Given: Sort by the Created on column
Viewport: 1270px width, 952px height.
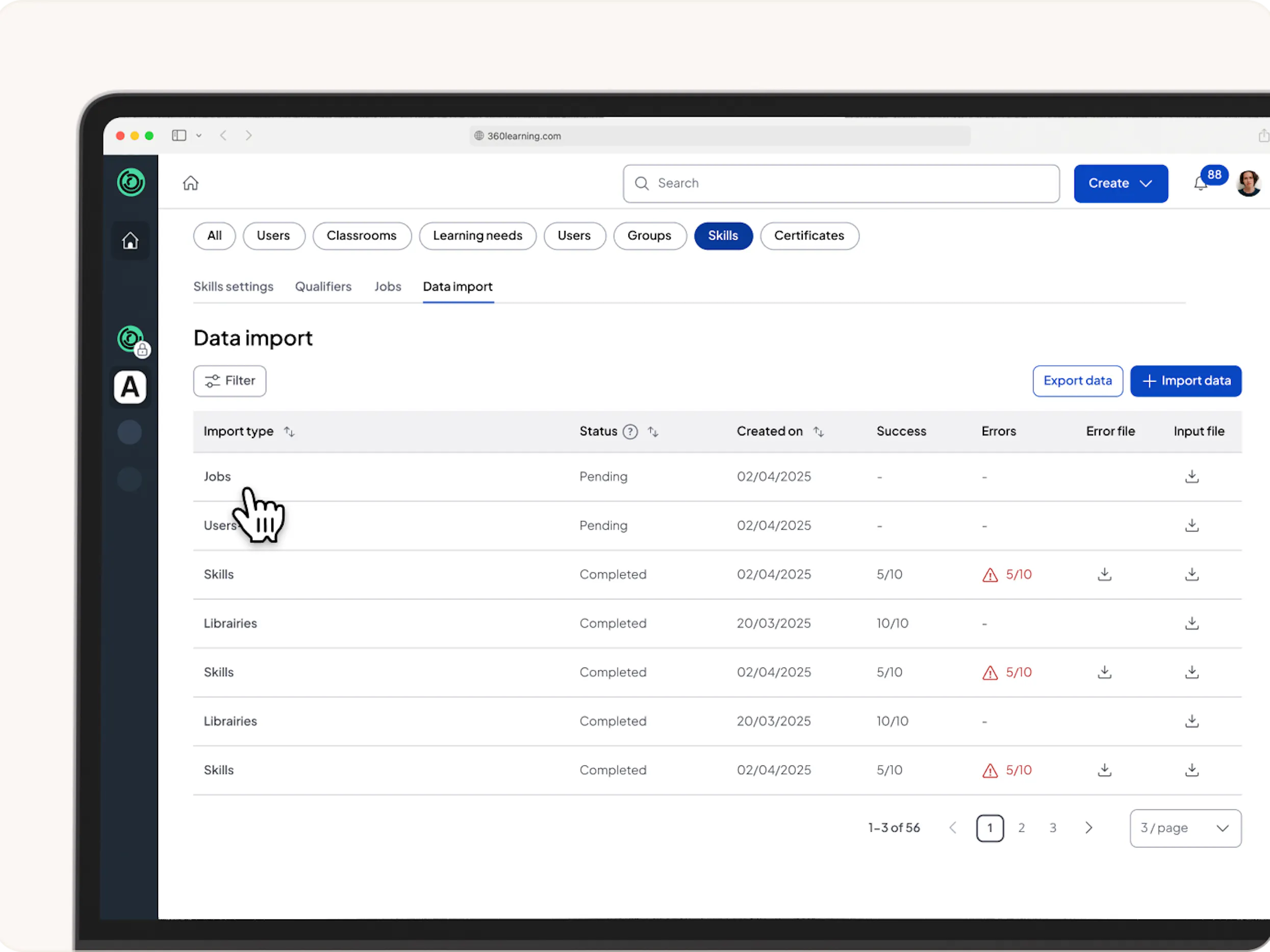Looking at the screenshot, I should 819,431.
